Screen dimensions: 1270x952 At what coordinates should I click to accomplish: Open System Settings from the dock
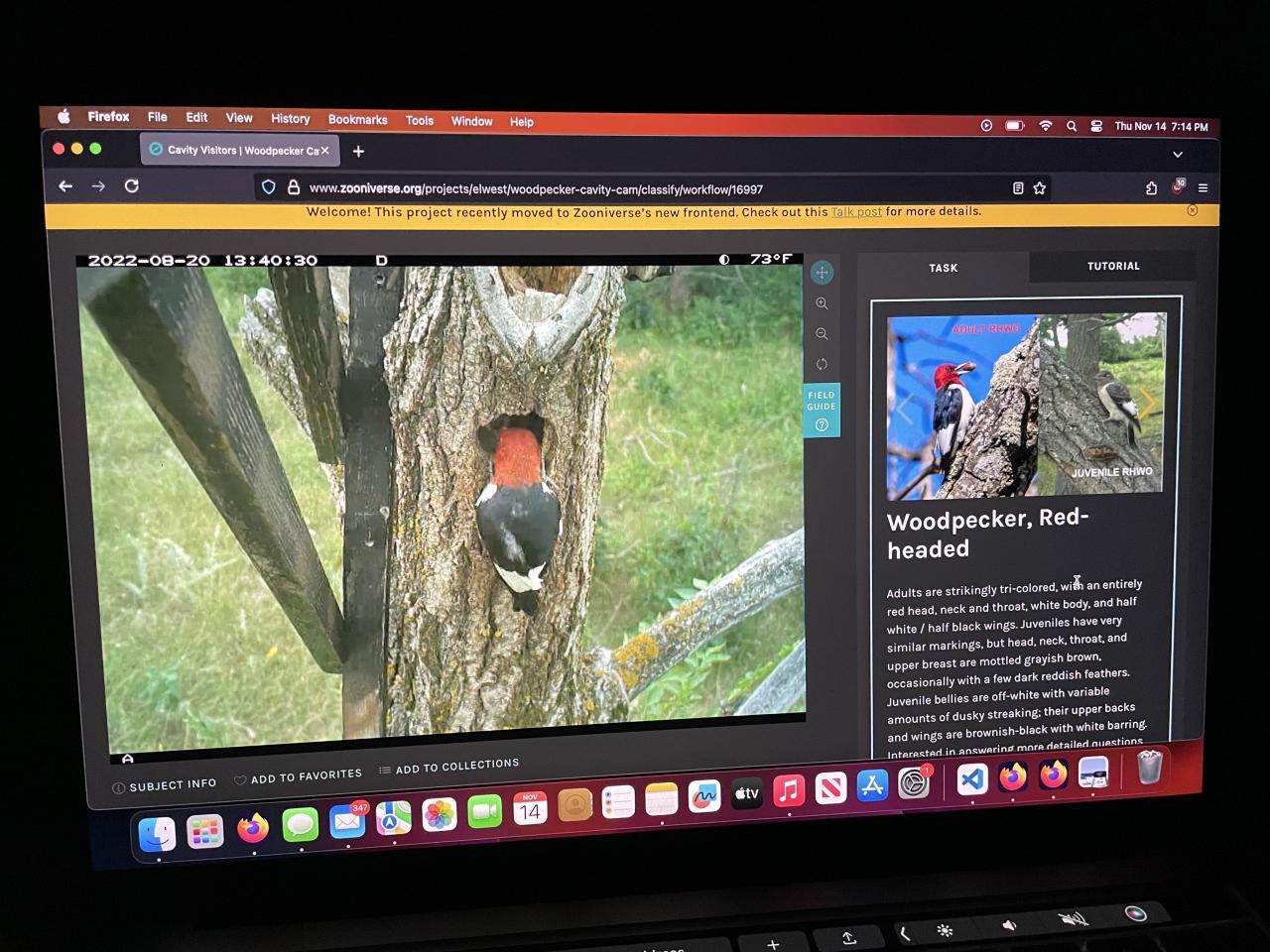914,782
